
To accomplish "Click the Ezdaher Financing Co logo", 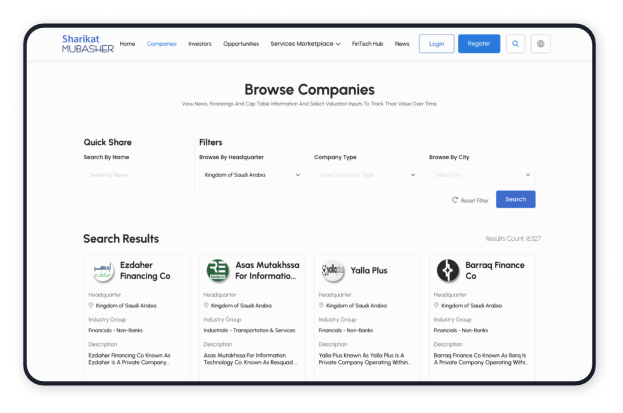I will pyautogui.click(x=103, y=271).
